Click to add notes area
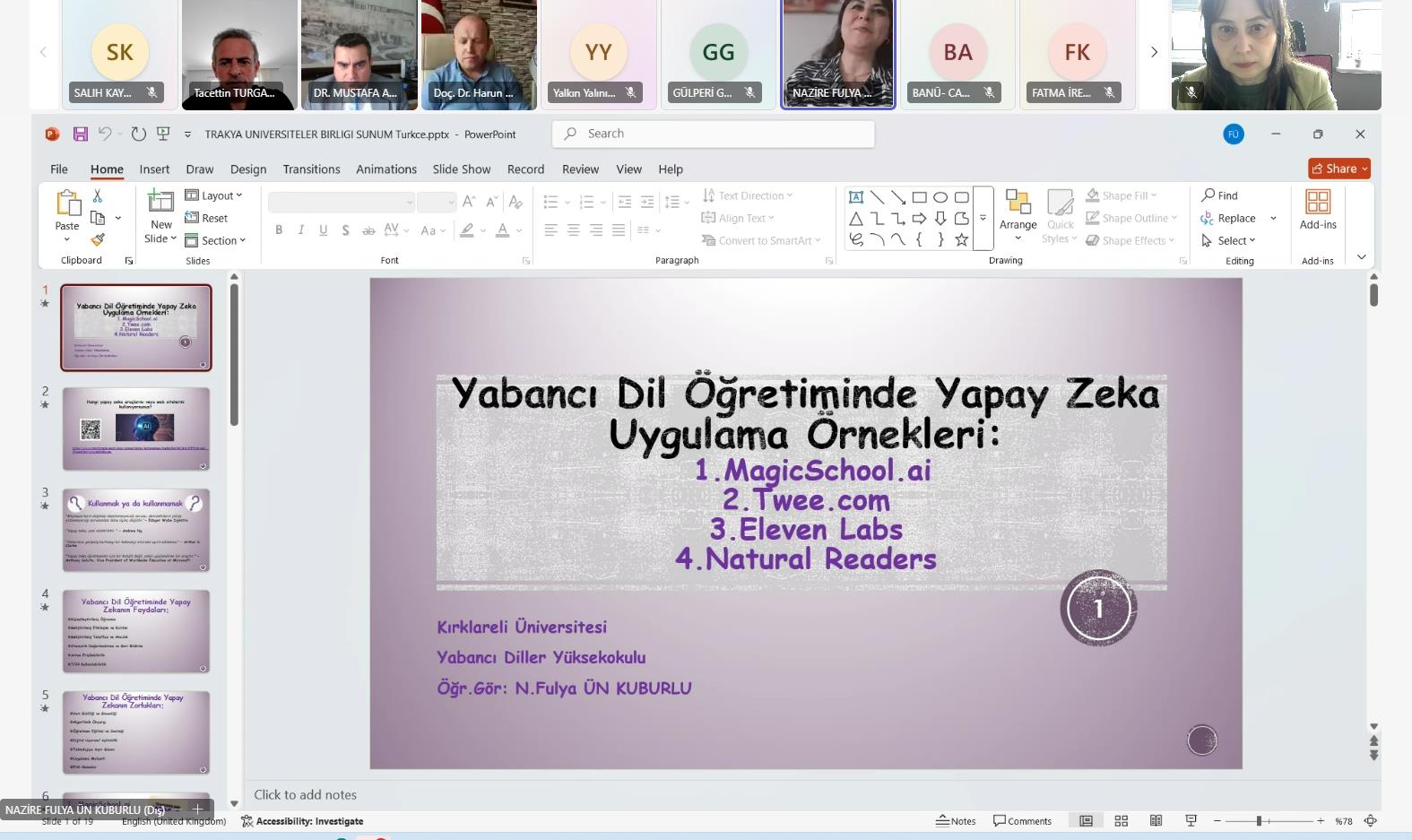 pyautogui.click(x=305, y=794)
